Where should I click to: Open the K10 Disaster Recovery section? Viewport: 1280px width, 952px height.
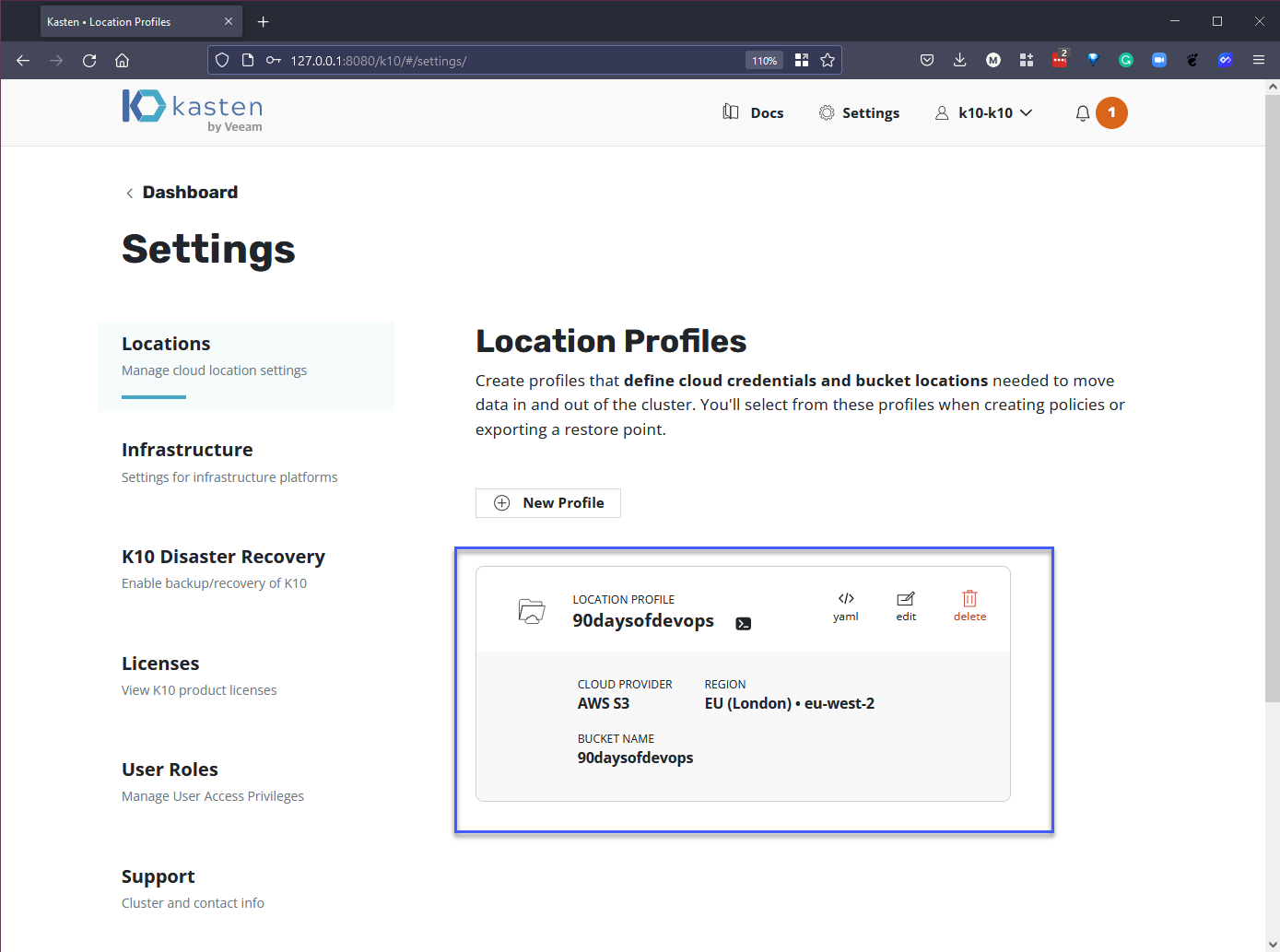223,557
